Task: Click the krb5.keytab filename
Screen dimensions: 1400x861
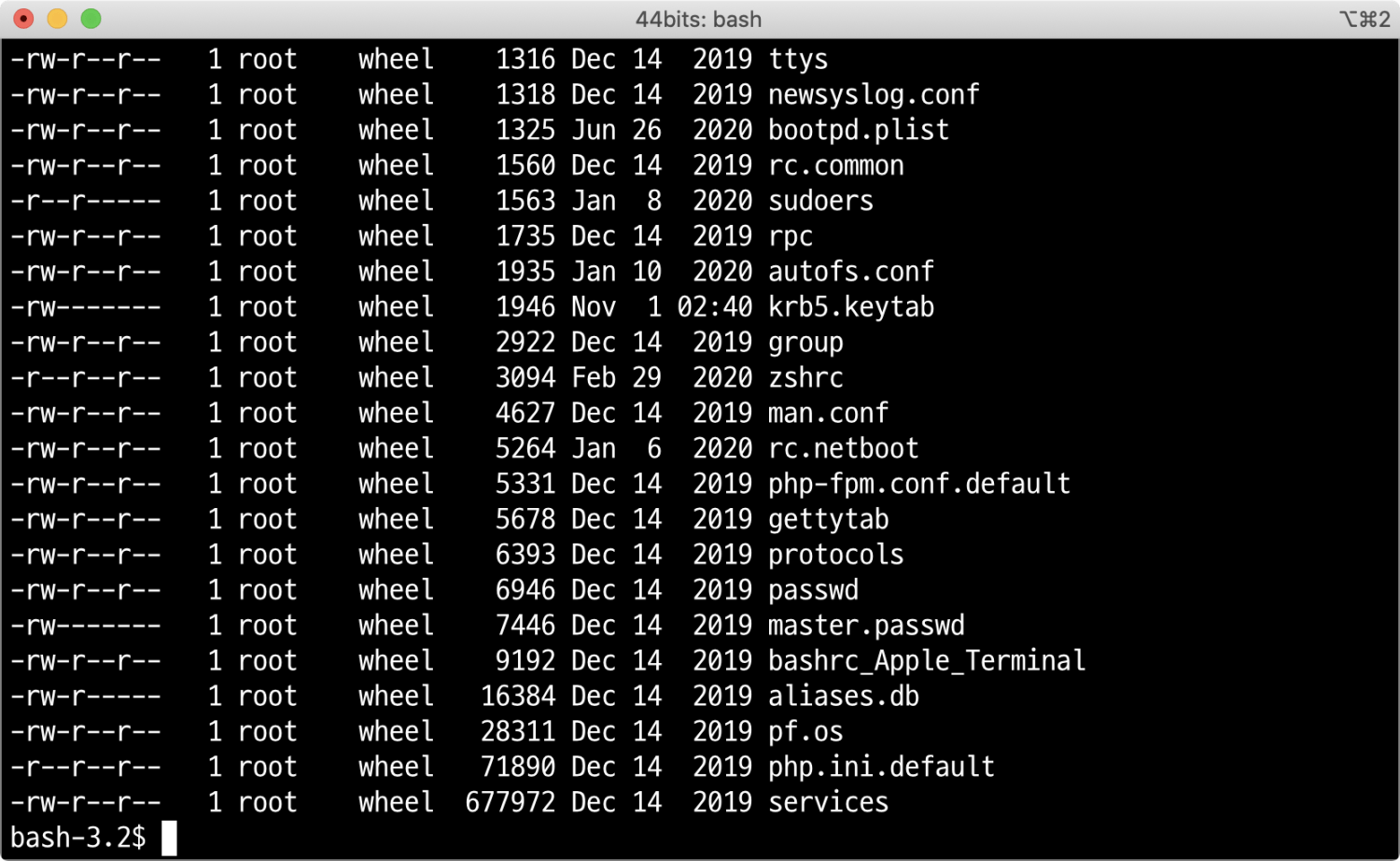Action: tap(850, 307)
